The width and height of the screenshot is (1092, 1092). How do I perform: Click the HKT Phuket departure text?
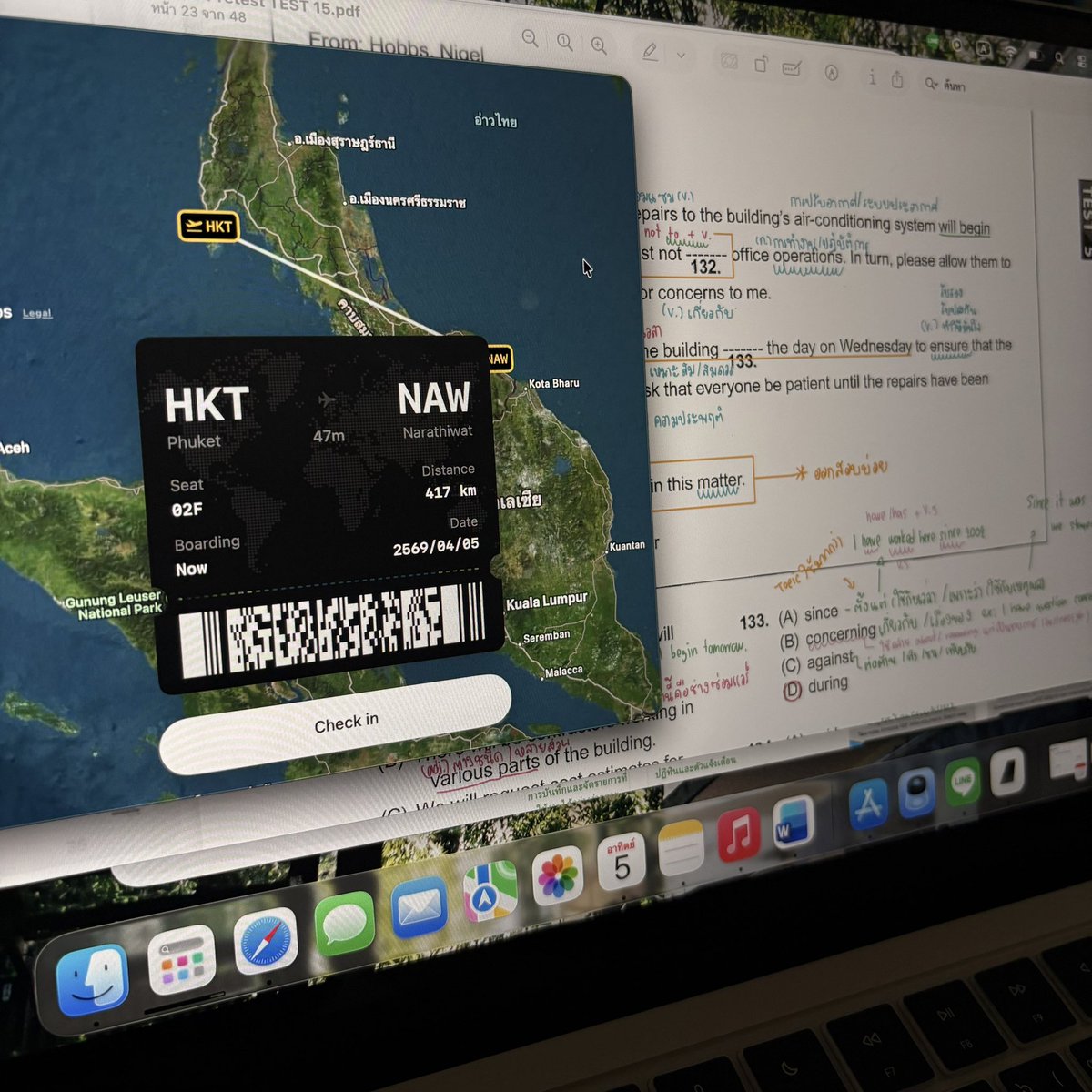coord(206,417)
